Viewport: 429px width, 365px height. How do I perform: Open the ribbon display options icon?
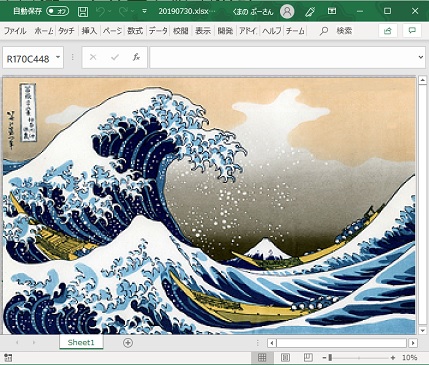(x=332, y=11)
